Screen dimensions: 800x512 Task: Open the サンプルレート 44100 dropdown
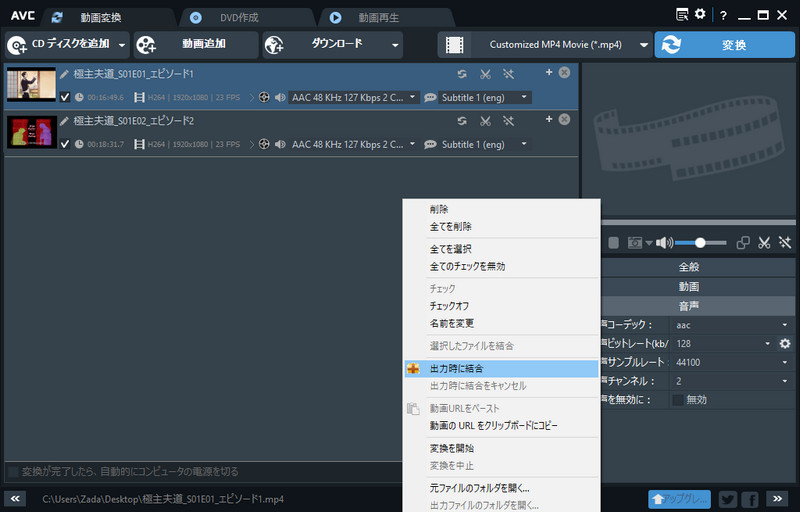(730, 362)
